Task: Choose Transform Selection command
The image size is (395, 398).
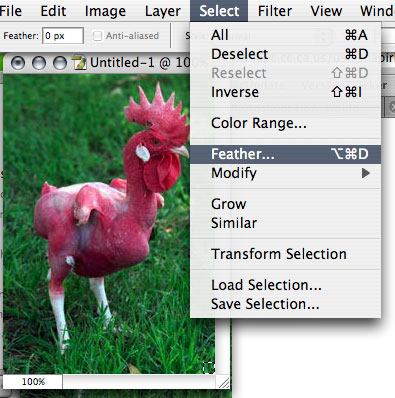Action: (285, 254)
